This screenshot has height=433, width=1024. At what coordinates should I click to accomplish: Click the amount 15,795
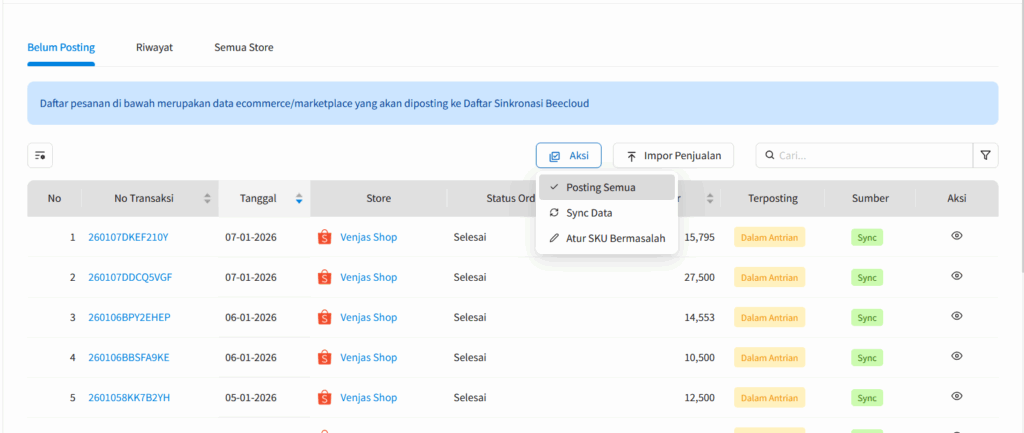pos(700,237)
